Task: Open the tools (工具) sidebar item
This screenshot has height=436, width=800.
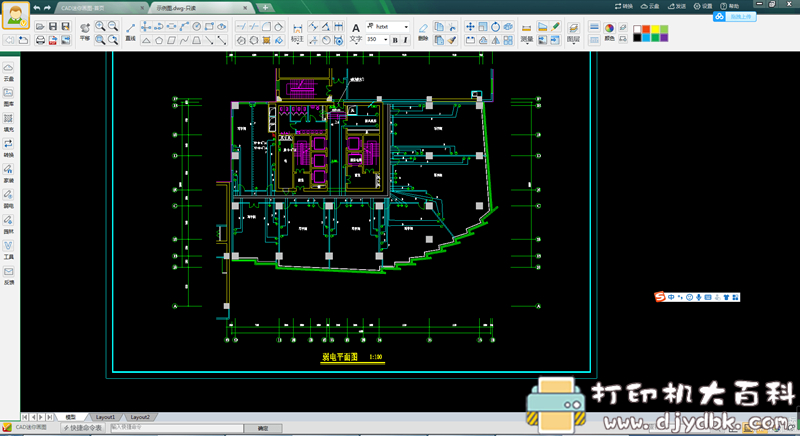Action: pos(9,250)
